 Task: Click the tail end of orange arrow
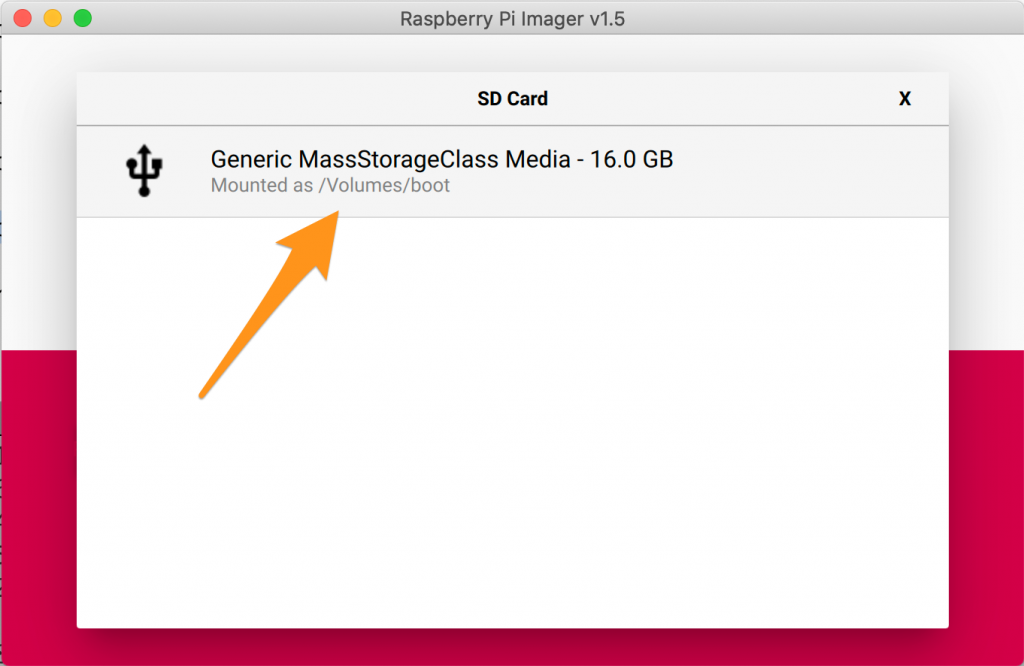(x=204, y=394)
